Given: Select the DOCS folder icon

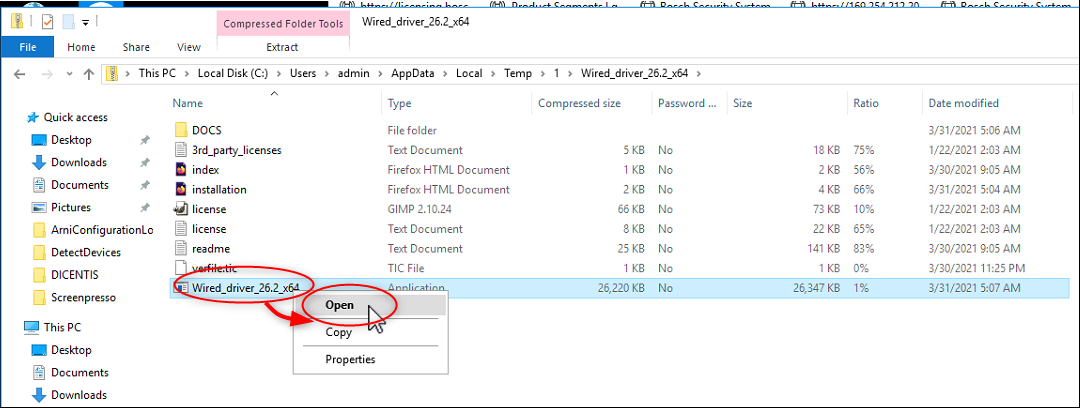Looking at the screenshot, I should (x=181, y=130).
